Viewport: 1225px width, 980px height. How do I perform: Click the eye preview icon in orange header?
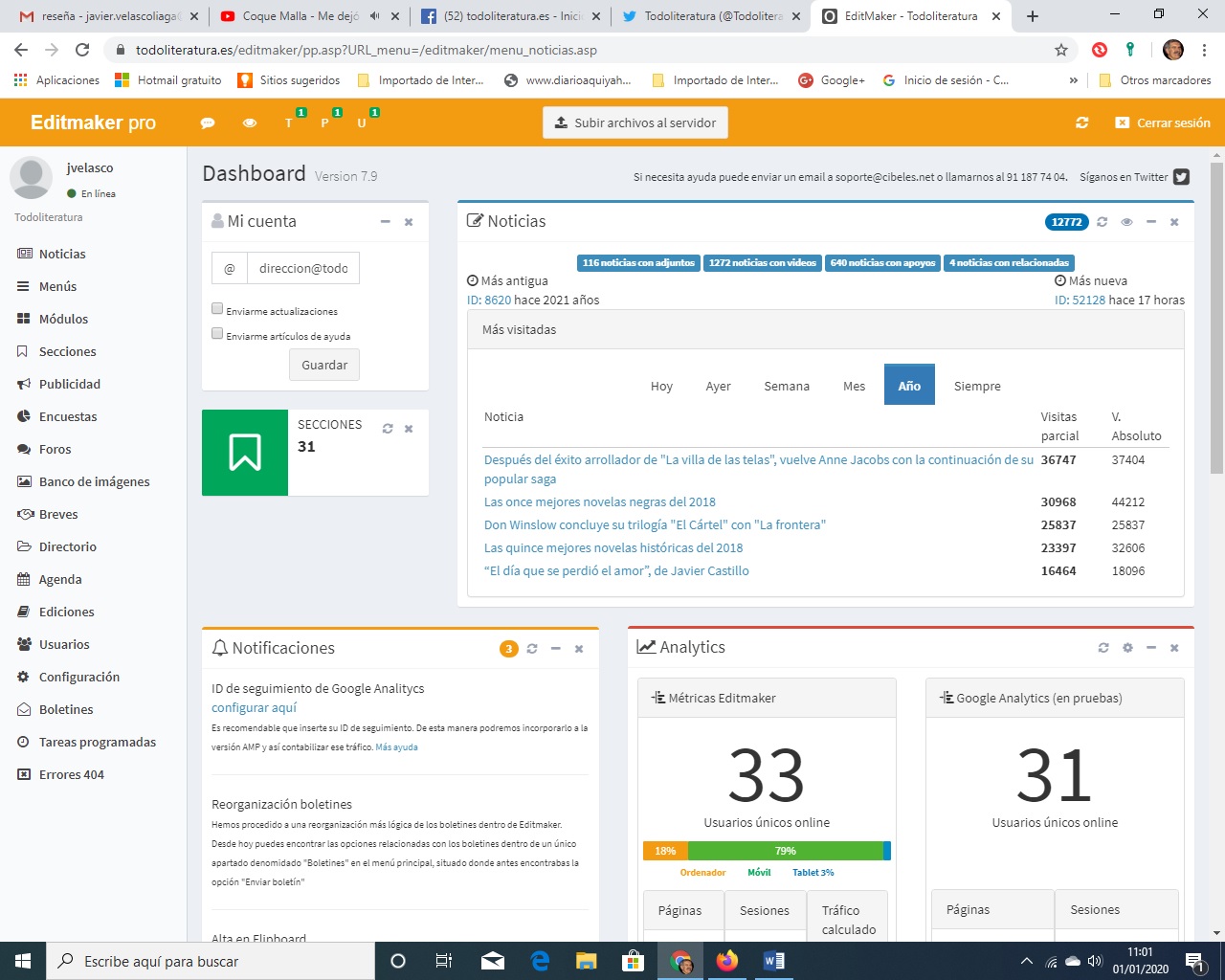[x=250, y=123]
